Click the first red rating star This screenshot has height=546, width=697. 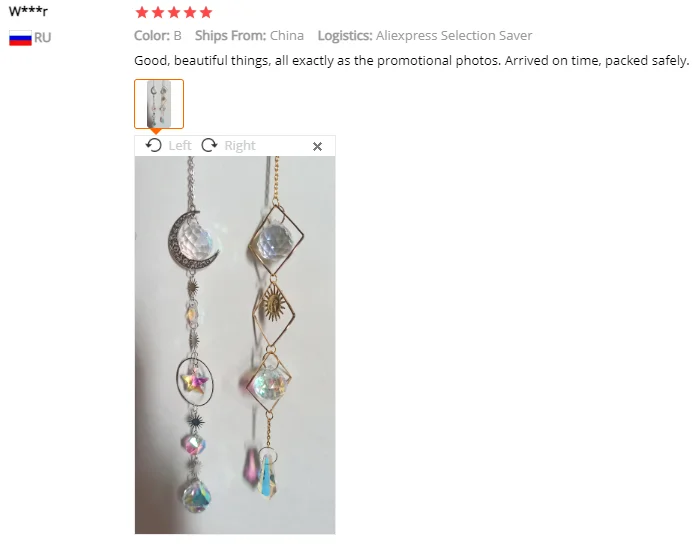coord(142,12)
